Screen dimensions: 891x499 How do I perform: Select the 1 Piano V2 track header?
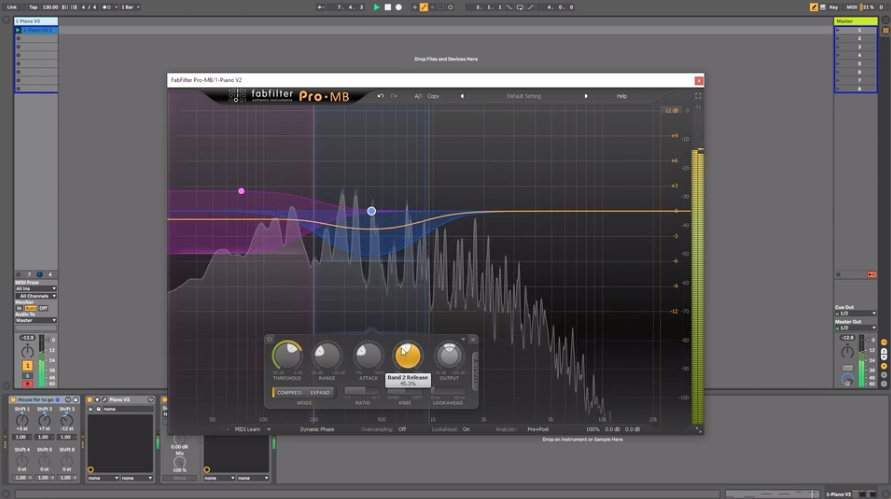pyautogui.click(x=36, y=21)
